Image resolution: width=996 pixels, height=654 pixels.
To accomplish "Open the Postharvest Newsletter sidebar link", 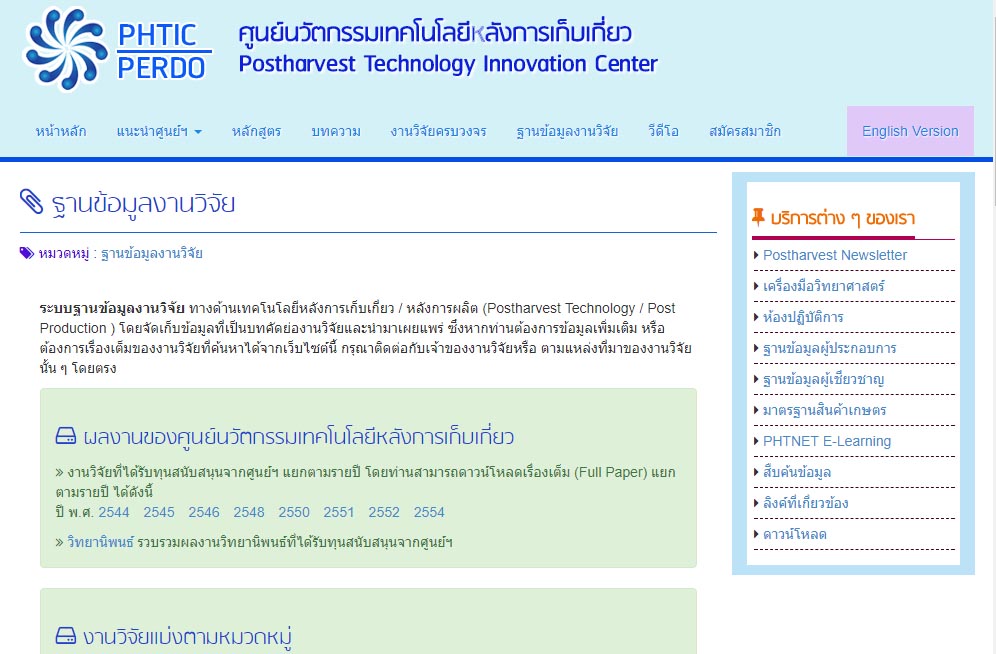I will tap(834, 255).
